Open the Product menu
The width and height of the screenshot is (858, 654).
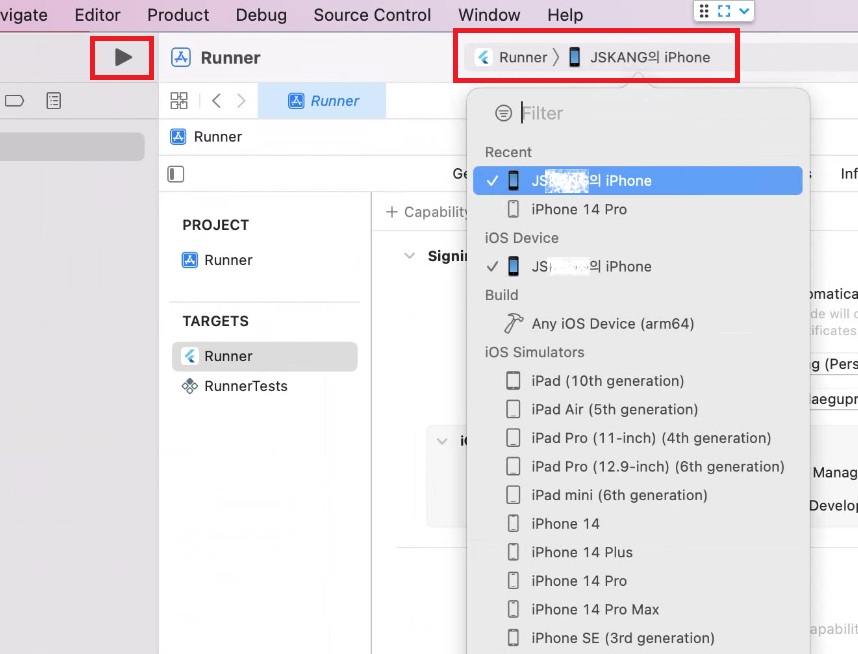[178, 15]
